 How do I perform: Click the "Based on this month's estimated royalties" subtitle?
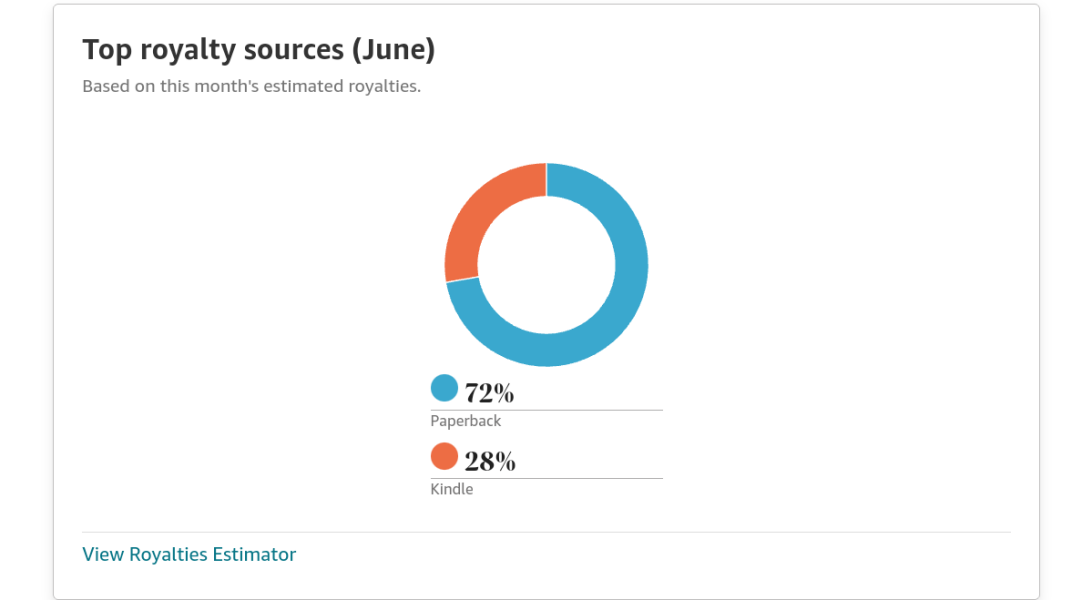(x=251, y=86)
